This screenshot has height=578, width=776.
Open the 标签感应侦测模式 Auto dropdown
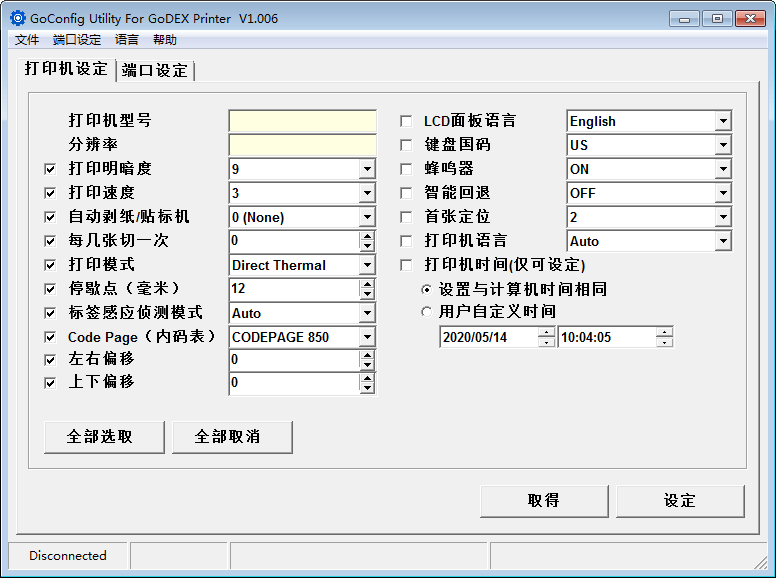click(367, 313)
